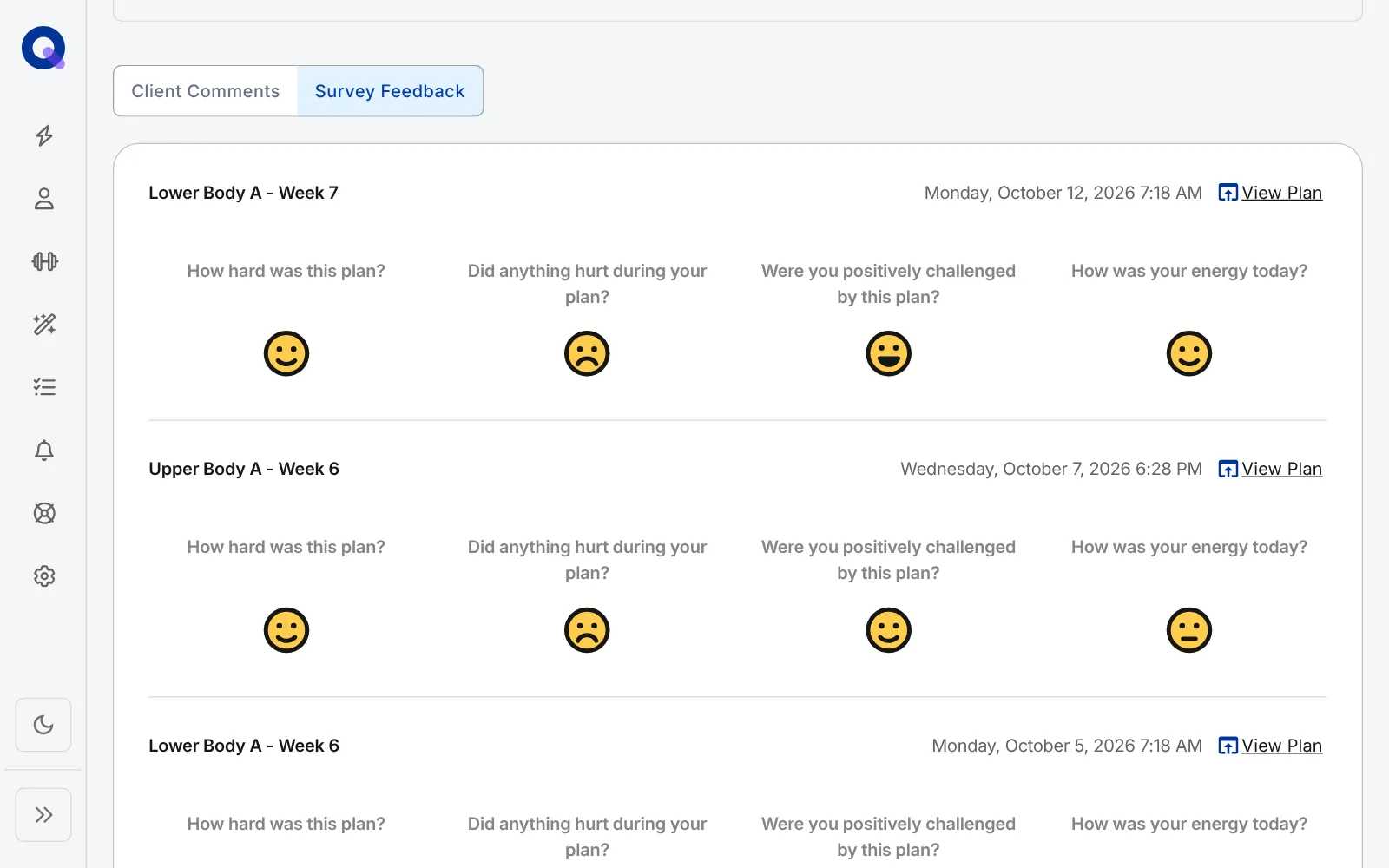
Task: Click grinning challenged face, Lower Body Week 7
Action: coord(888,353)
